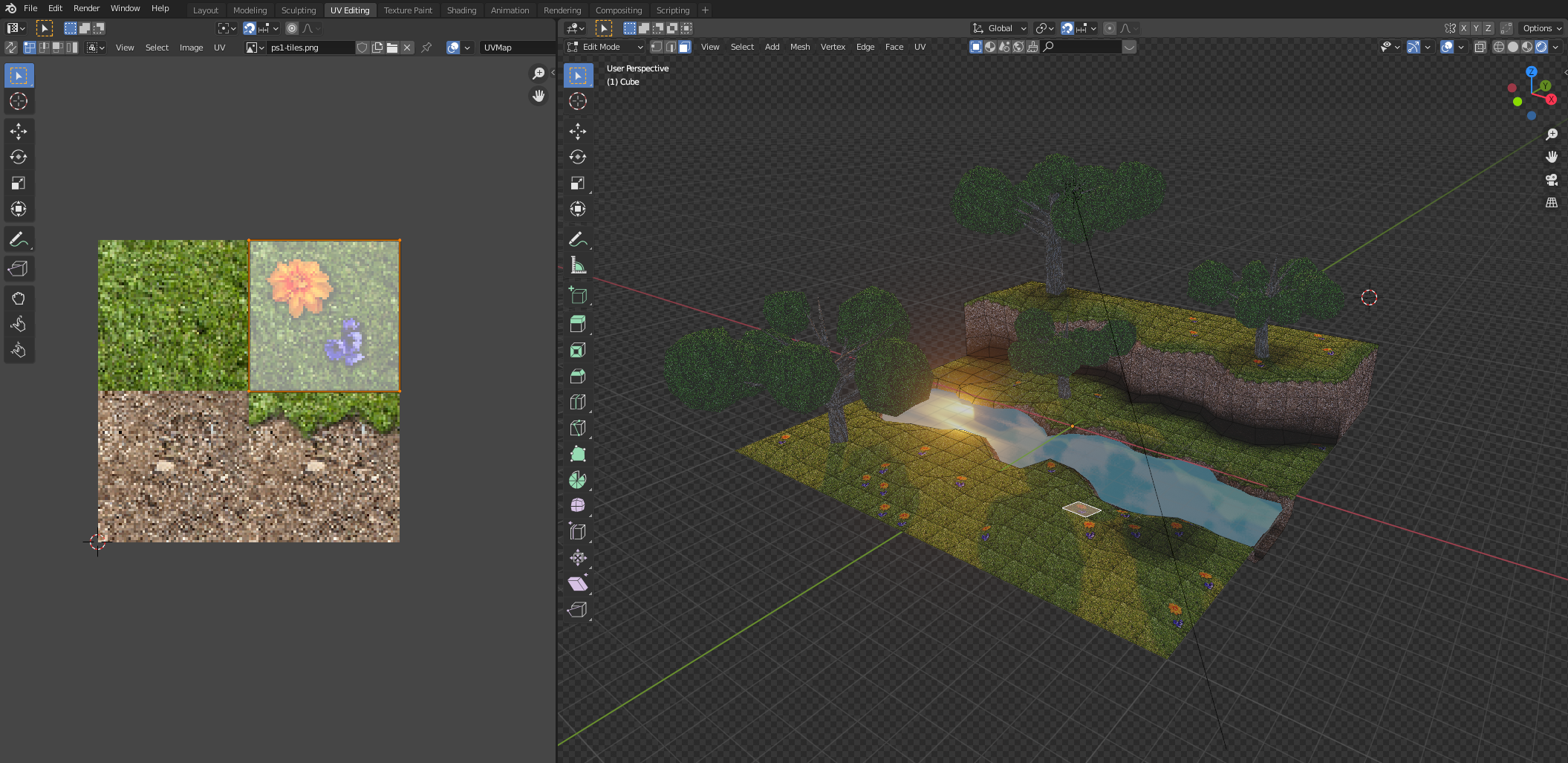Screen dimensions: 1568x763
Task: Toggle UV sync selection
Action: pyautogui.click(x=11, y=48)
